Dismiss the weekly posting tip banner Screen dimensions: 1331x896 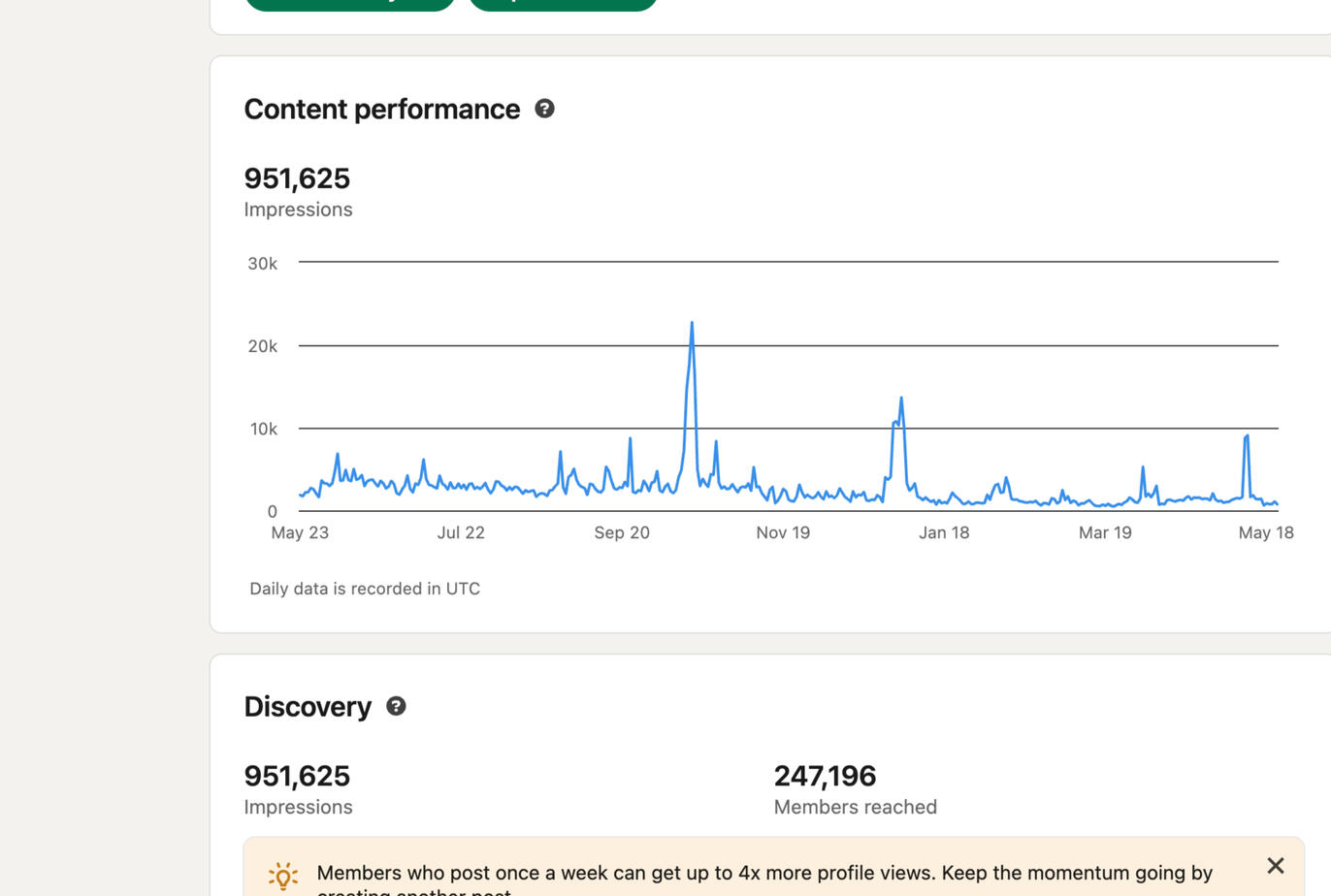[x=1275, y=865]
